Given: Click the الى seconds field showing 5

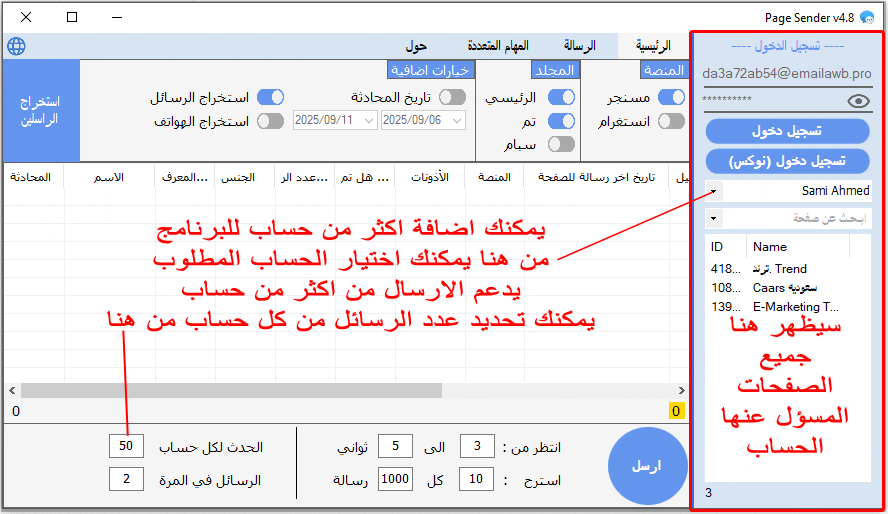Looking at the screenshot, I should tap(395, 446).
